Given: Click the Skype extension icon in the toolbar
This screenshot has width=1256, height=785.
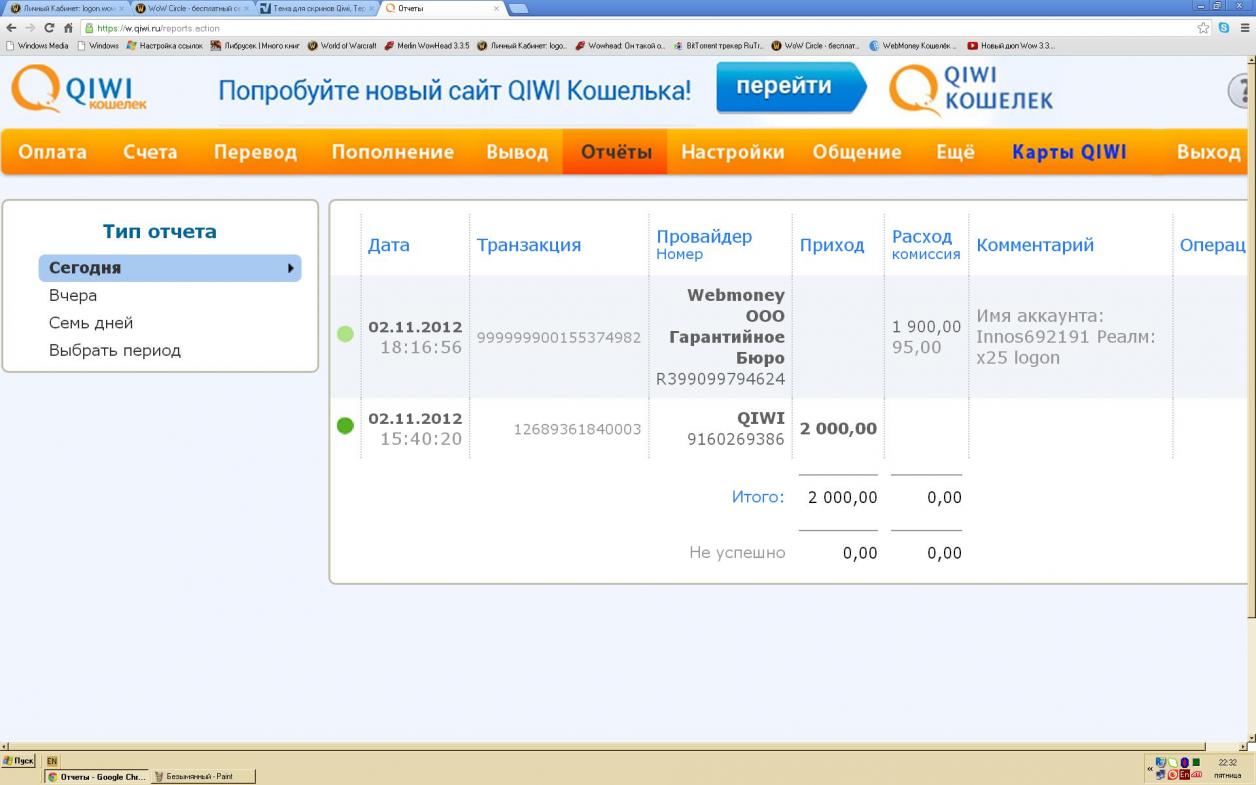Looking at the screenshot, I should 1224,28.
